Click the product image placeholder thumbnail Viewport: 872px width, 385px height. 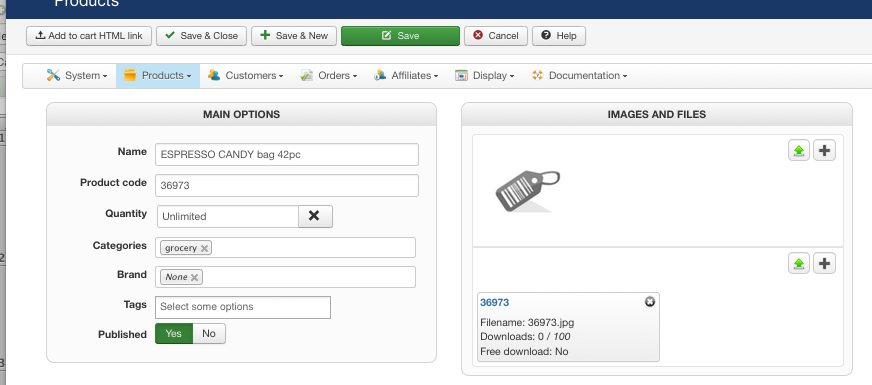(527, 191)
